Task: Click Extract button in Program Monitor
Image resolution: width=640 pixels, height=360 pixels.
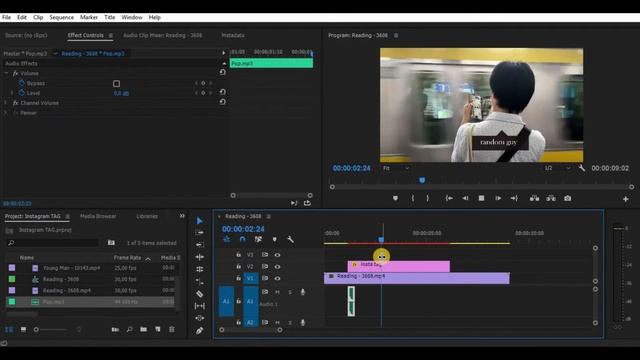Action: (x=551, y=198)
